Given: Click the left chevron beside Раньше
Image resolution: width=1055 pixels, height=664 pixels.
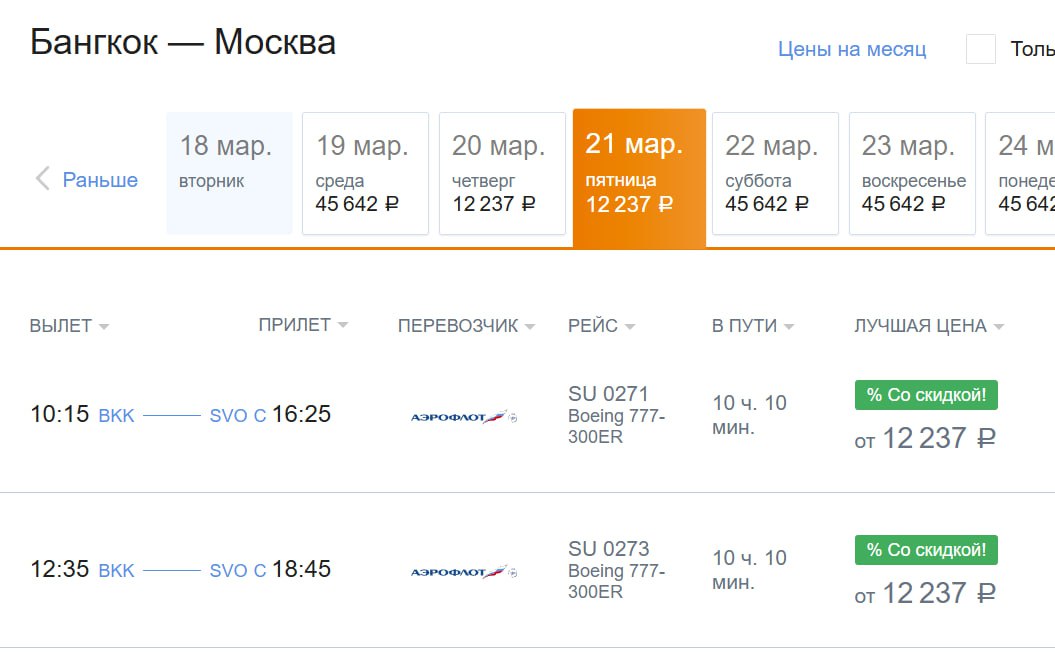Looking at the screenshot, I should 42,179.
